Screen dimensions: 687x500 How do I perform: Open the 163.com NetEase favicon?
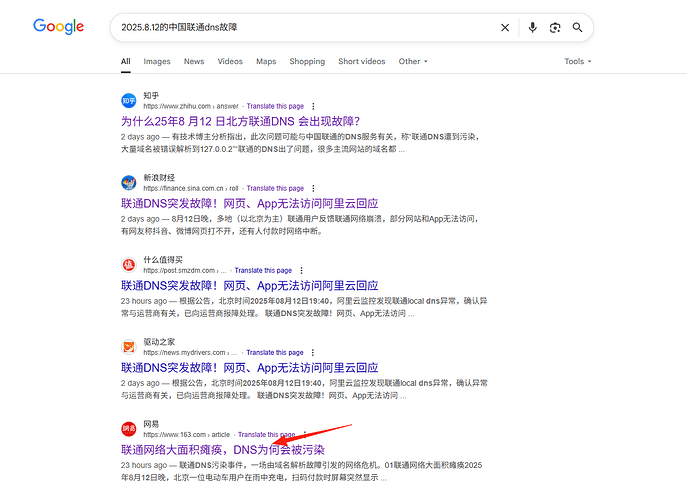129,429
